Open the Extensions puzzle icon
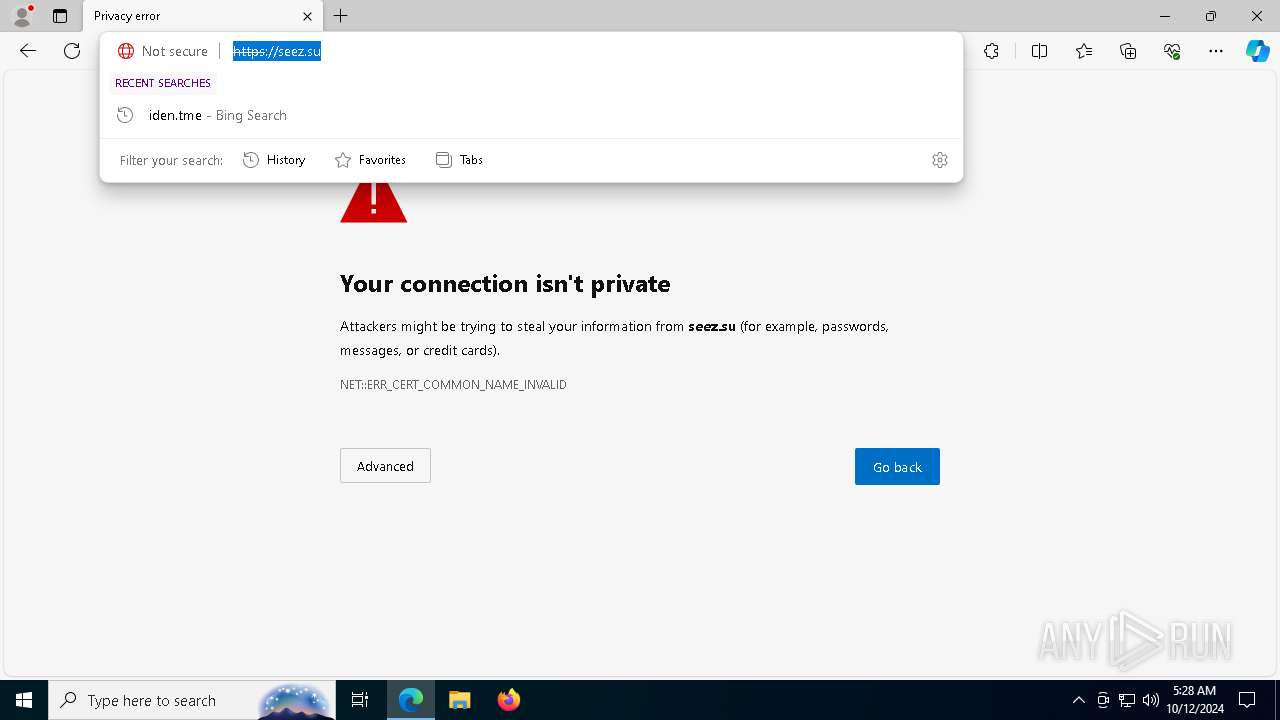Image resolution: width=1280 pixels, height=720 pixels. click(991, 51)
